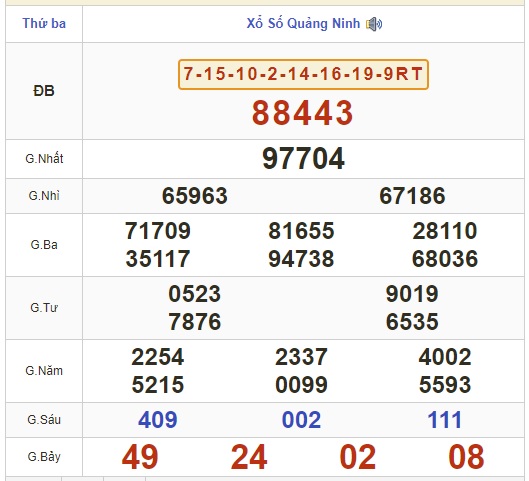Screen dimensions: 529x481
Task: Select seventh prize number 02
Action: click(358, 457)
